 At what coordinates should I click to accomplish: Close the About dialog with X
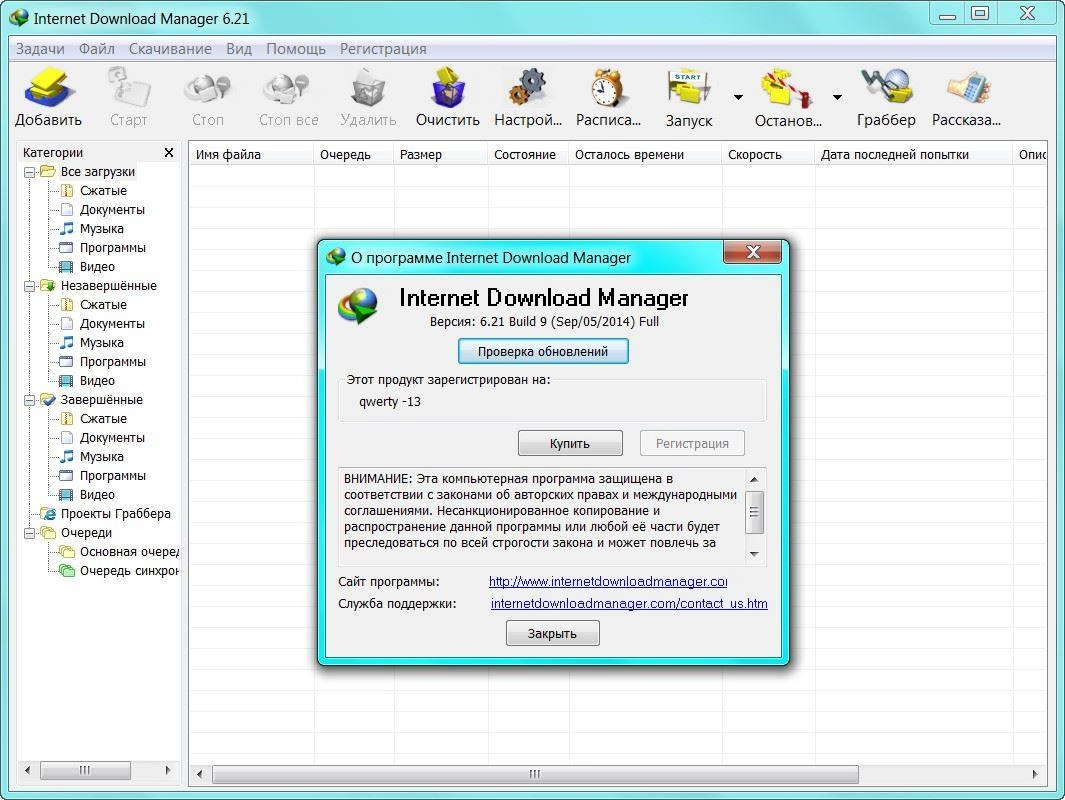(753, 252)
